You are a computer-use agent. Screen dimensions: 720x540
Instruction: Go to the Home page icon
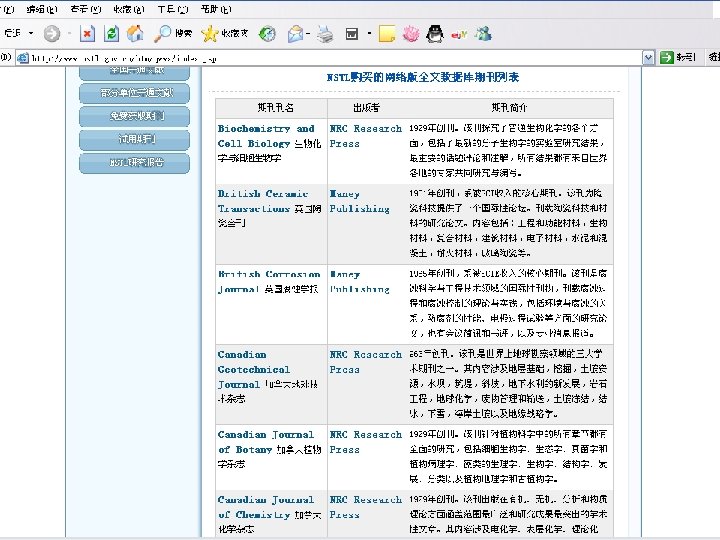[135, 34]
